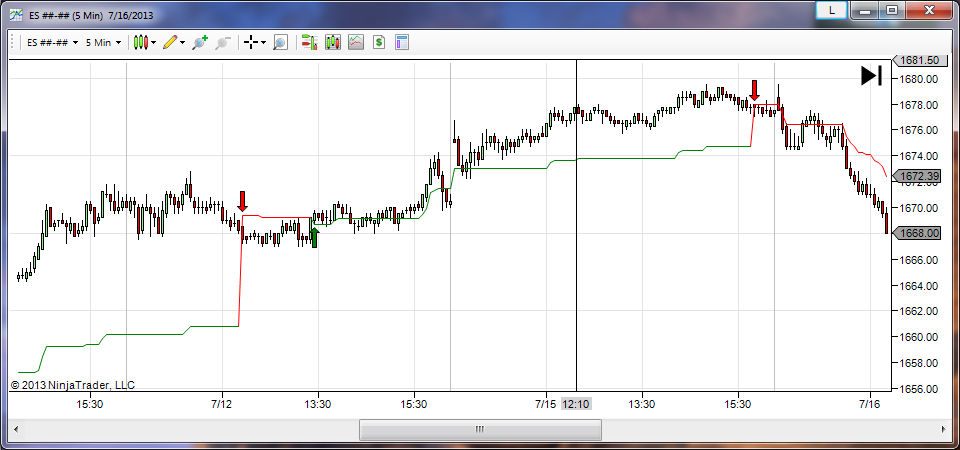Click the horizontal scrollbar thumb

coord(480,429)
